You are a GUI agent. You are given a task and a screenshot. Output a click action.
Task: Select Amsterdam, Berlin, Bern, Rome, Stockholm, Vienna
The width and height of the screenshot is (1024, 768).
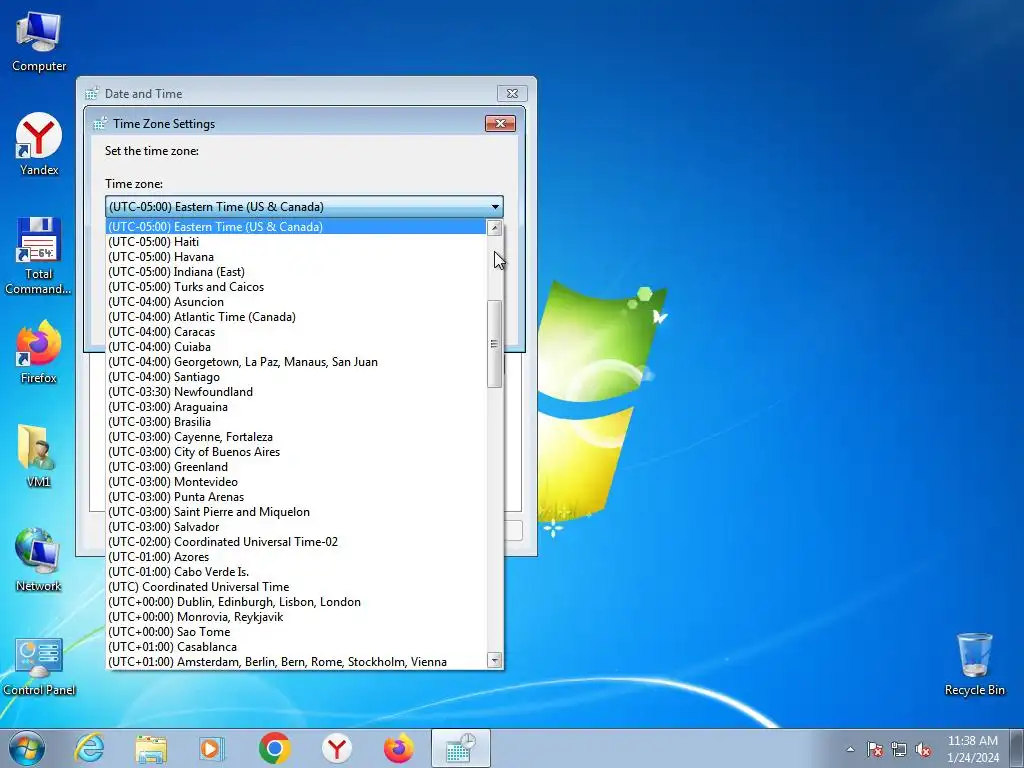pyautogui.click(x=296, y=662)
